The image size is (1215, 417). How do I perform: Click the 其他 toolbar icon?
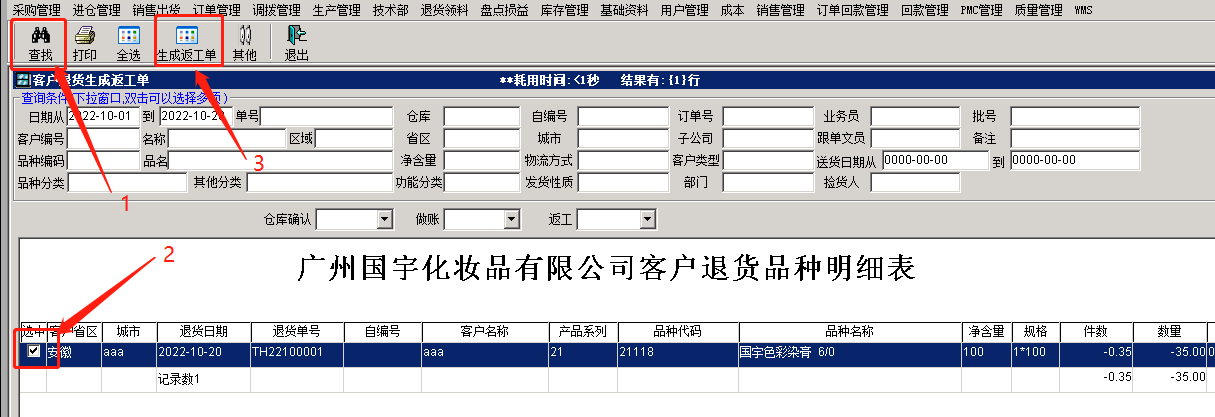(244, 35)
